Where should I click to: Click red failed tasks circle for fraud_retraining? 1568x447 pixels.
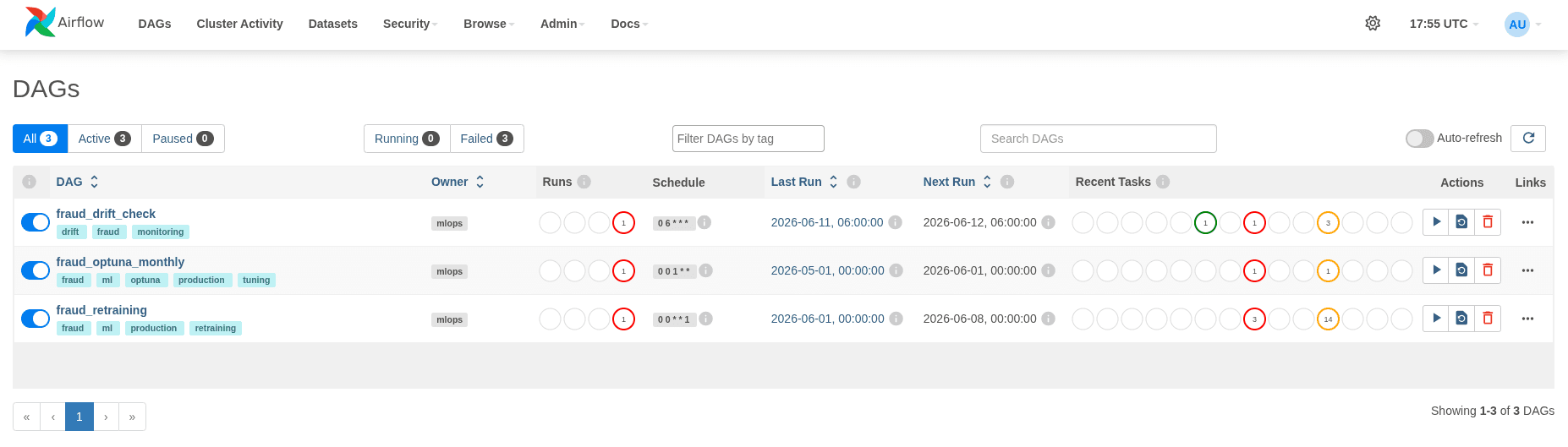(1254, 319)
